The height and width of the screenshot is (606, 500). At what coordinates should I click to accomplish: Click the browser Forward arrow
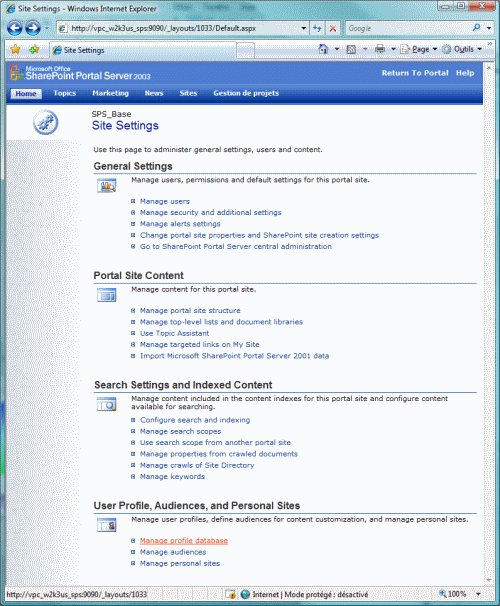(32, 28)
